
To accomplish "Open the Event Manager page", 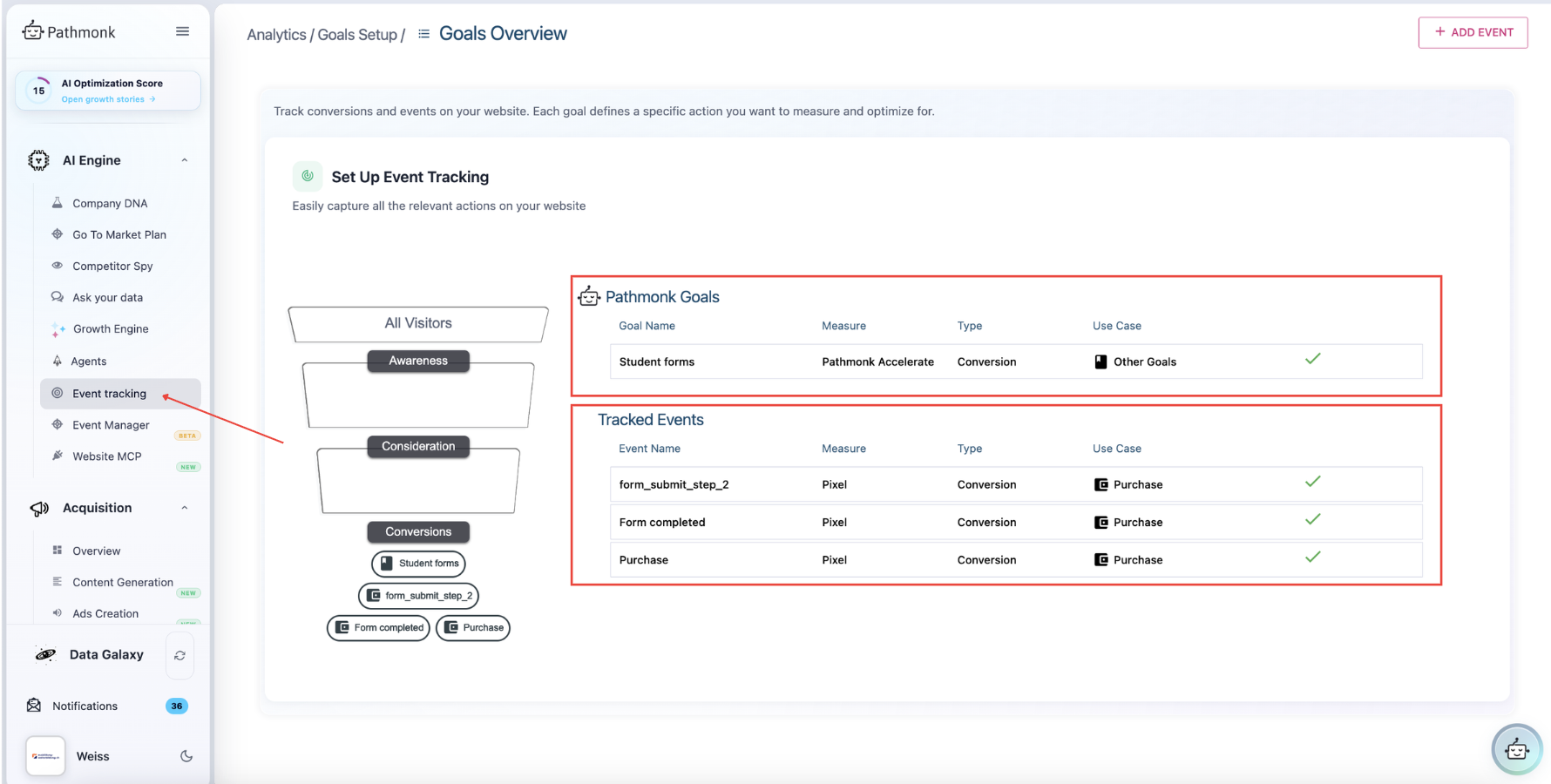I will 111,424.
